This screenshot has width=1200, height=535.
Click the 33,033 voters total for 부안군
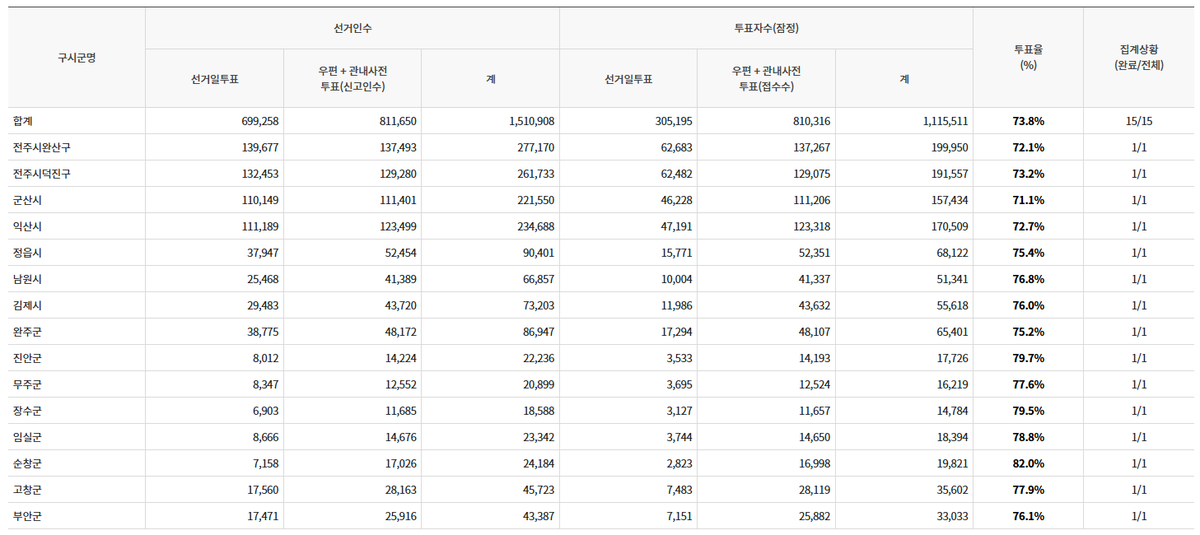tap(950, 516)
